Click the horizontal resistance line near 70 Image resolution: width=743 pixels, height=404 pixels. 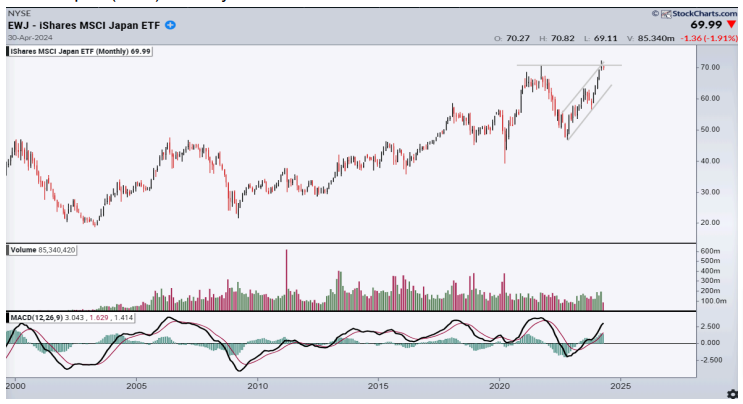[569, 65]
